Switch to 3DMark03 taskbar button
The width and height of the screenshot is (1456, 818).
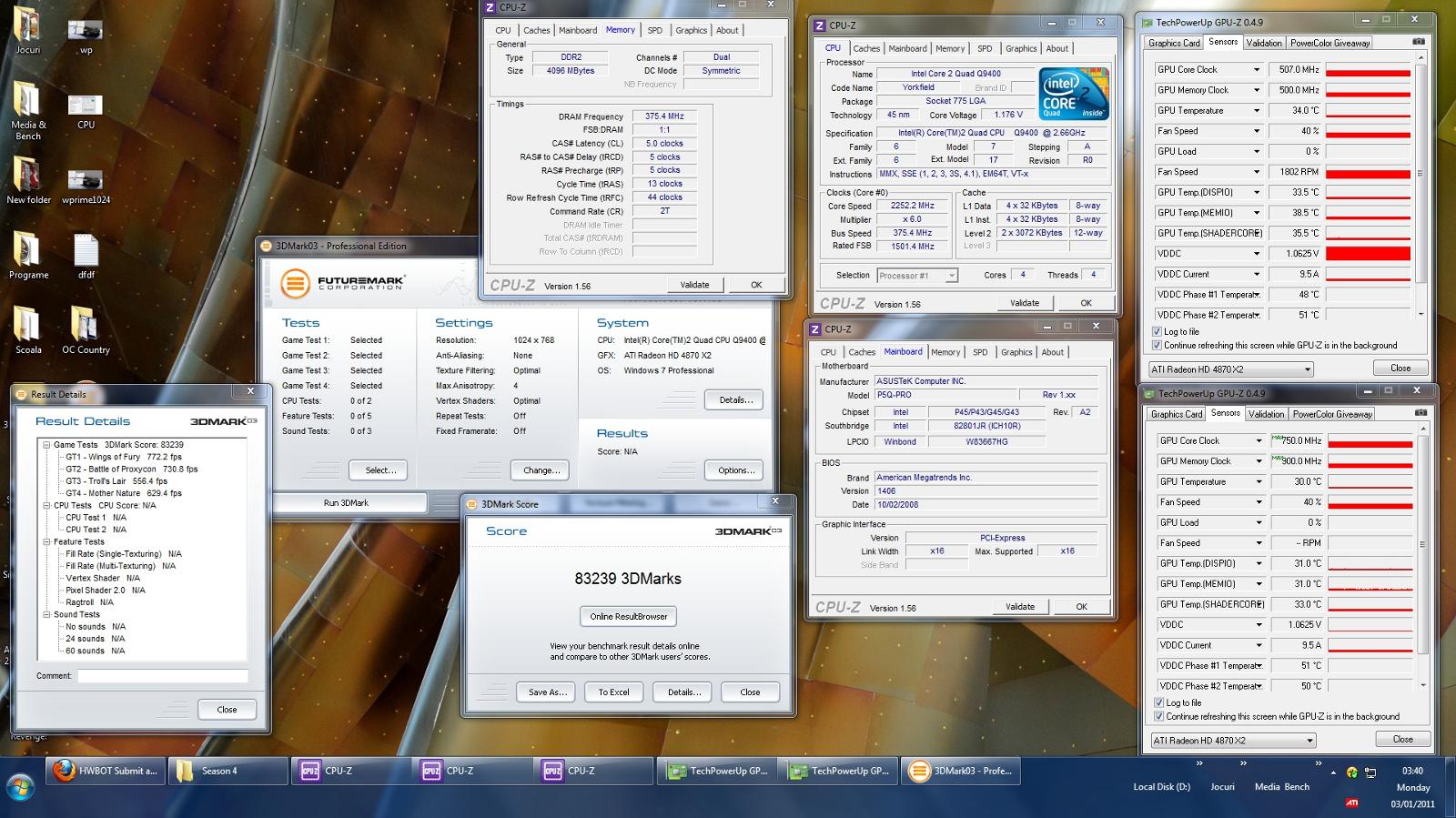pyautogui.click(x=961, y=771)
